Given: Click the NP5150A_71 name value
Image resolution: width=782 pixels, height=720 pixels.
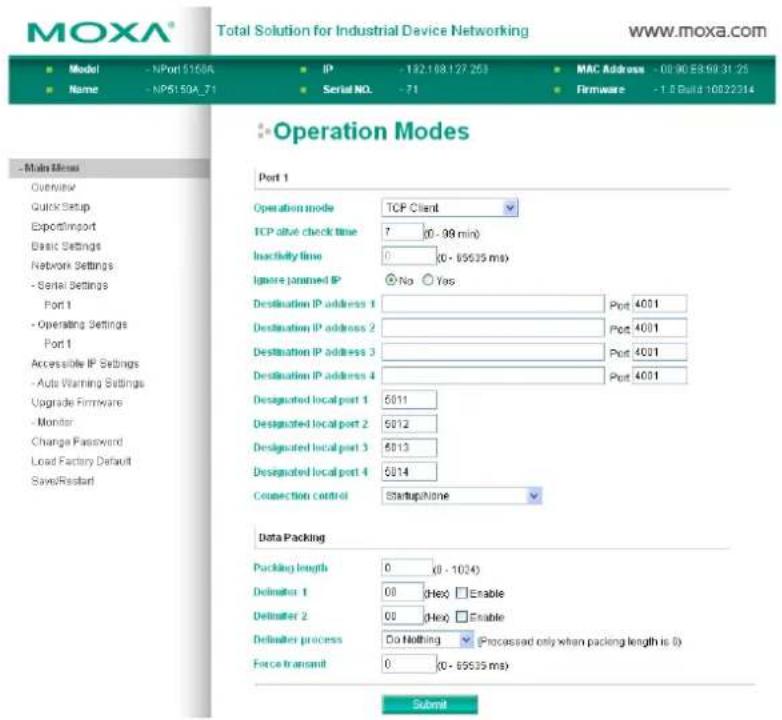Looking at the screenshot, I should 184,90.
